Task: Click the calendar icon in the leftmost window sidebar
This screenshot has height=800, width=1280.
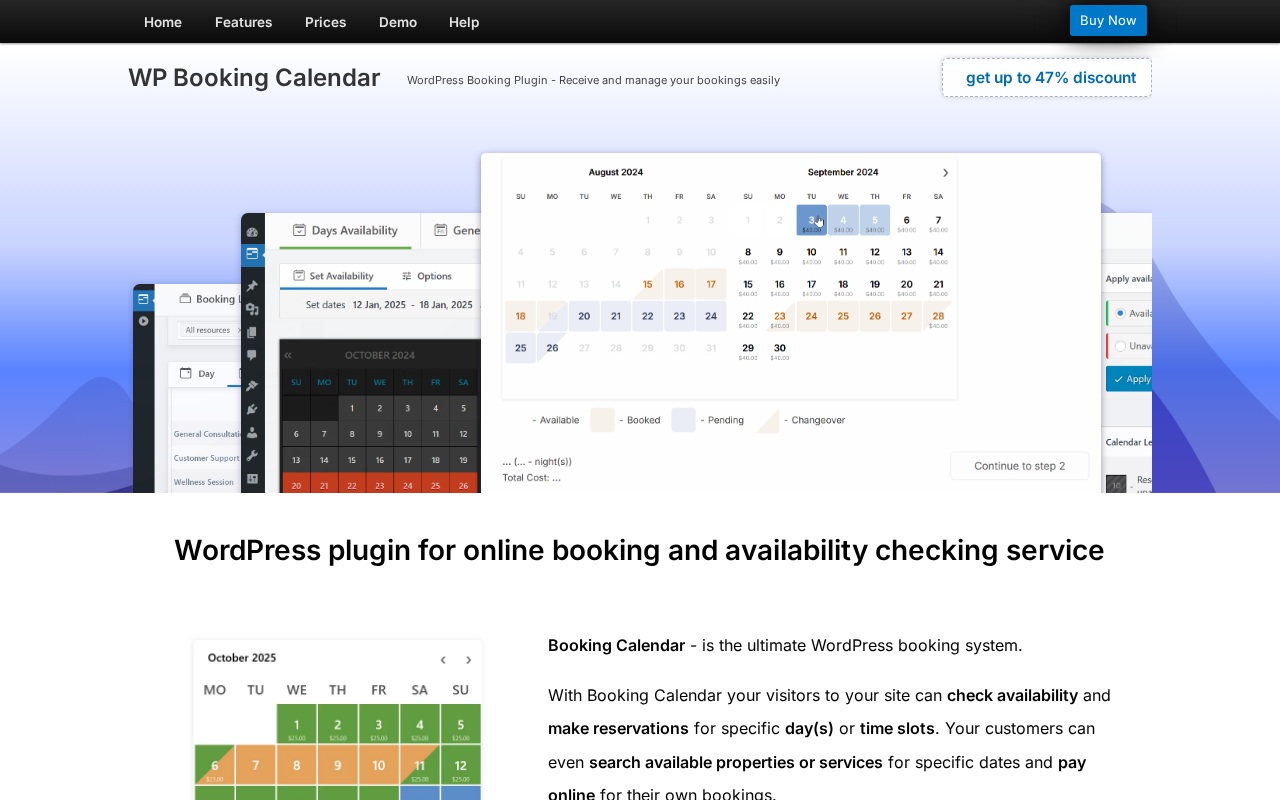Action: [x=144, y=298]
